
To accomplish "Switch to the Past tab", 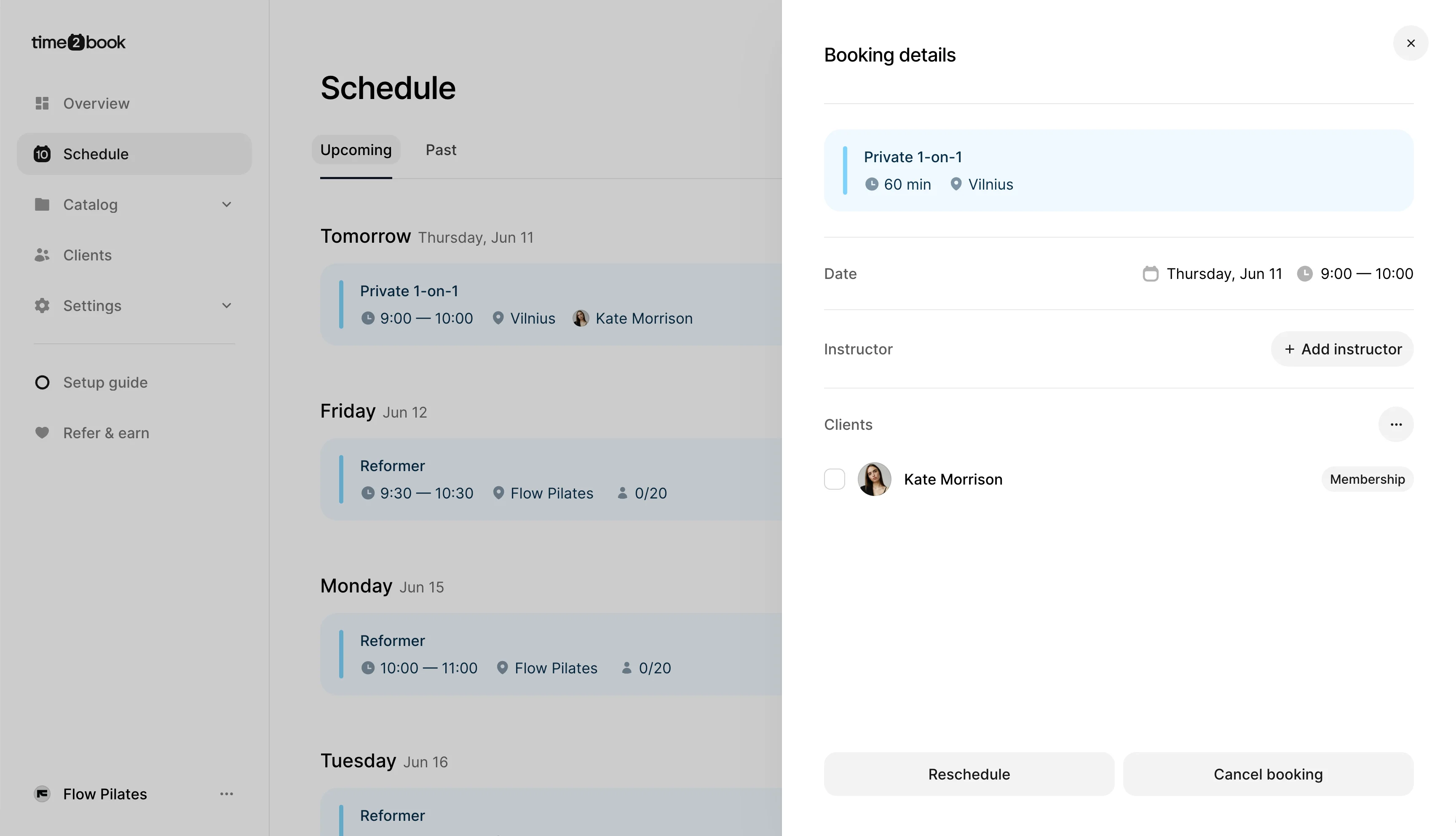I will point(441,150).
